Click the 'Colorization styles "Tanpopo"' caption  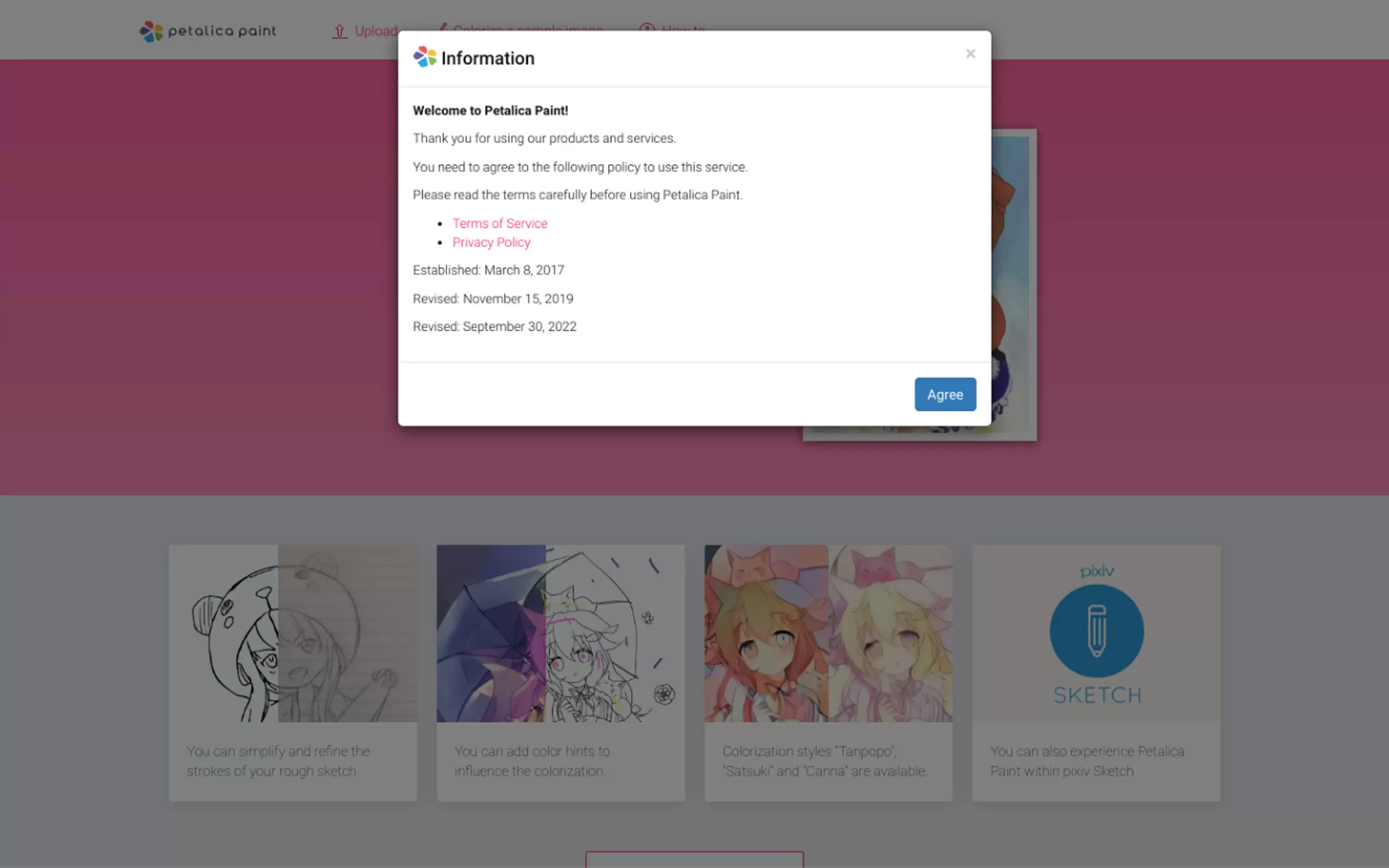(825, 761)
